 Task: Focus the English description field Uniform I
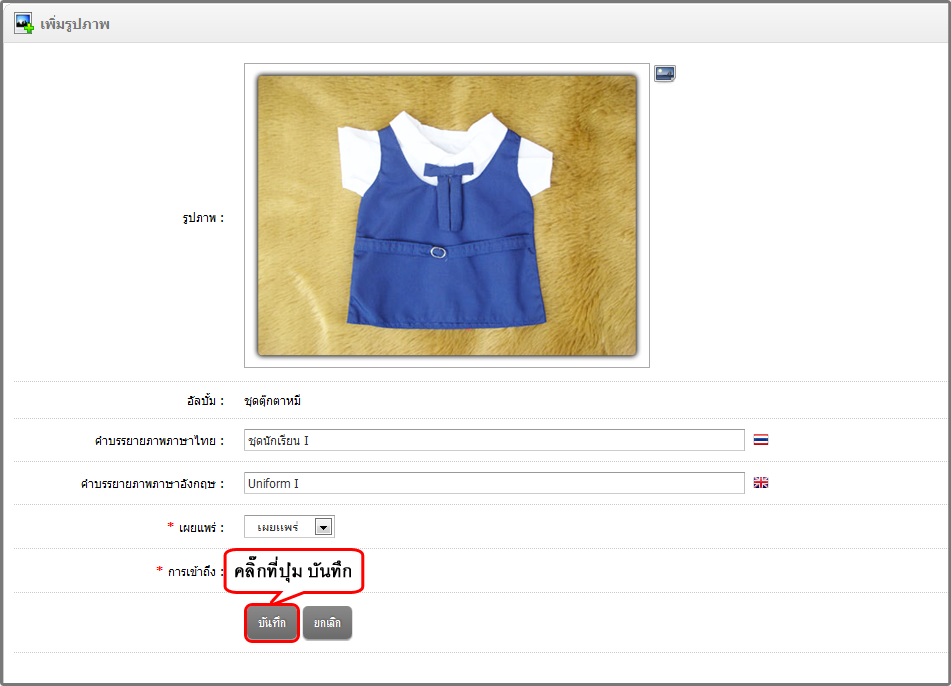pos(494,483)
